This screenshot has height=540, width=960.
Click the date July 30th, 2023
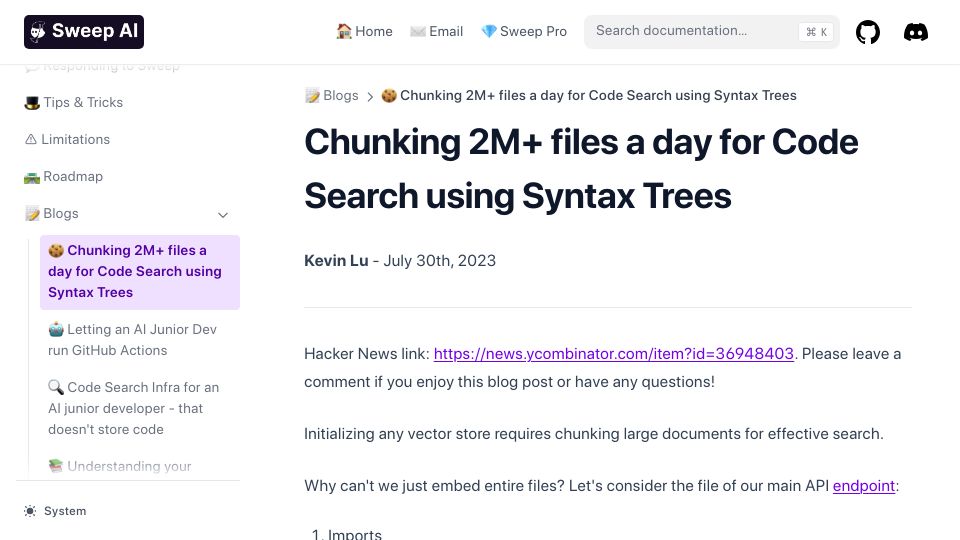440,261
